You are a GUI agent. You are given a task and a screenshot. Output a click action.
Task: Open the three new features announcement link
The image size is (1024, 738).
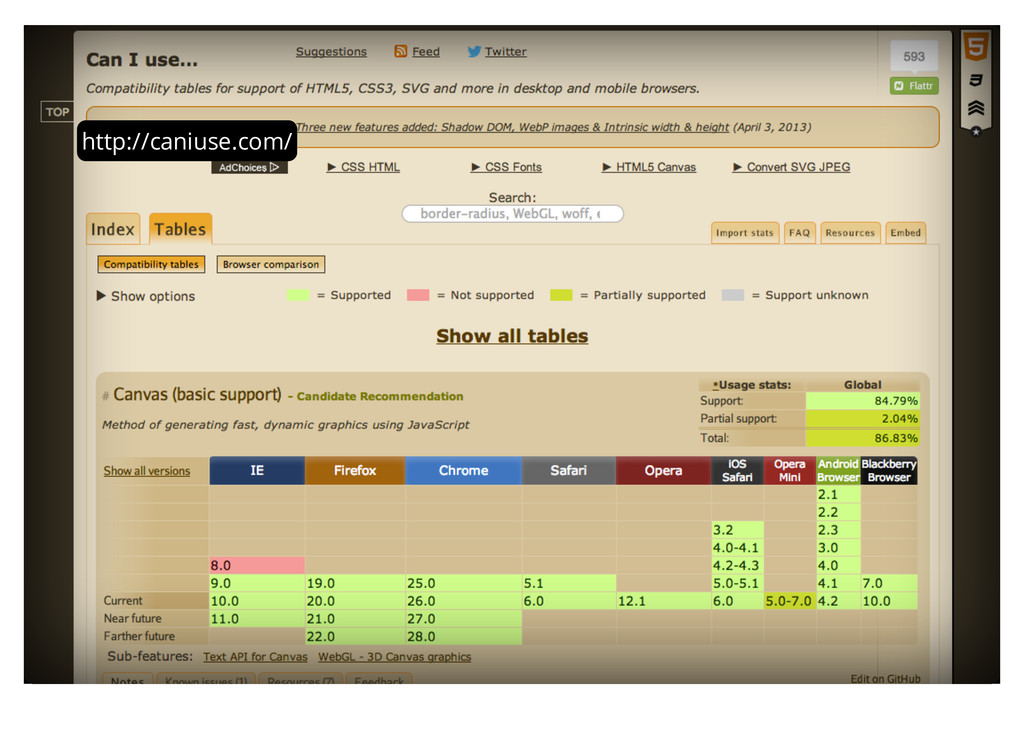click(513, 127)
